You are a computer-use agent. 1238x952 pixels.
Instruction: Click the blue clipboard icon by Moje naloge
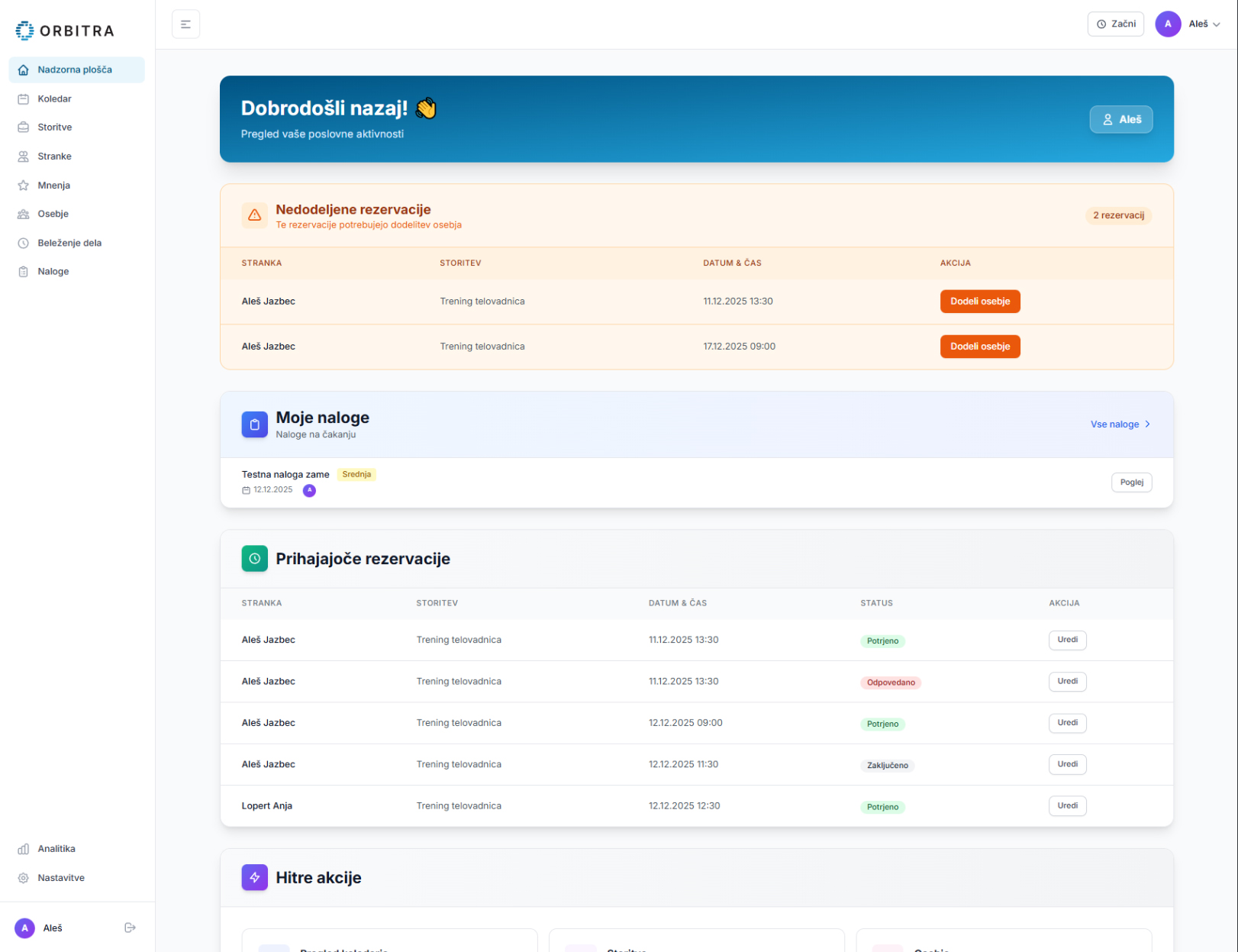(x=255, y=424)
